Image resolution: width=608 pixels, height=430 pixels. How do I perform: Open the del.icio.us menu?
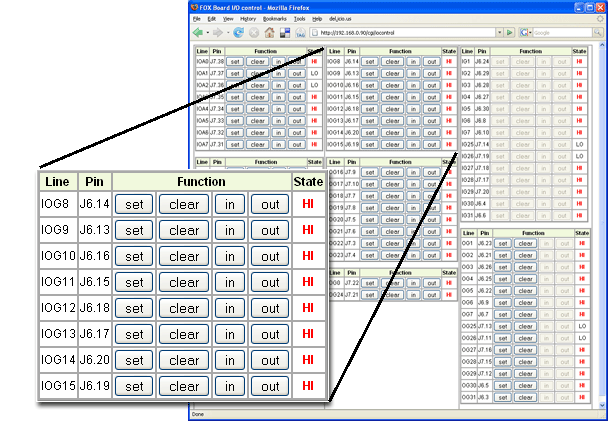(x=340, y=19)
